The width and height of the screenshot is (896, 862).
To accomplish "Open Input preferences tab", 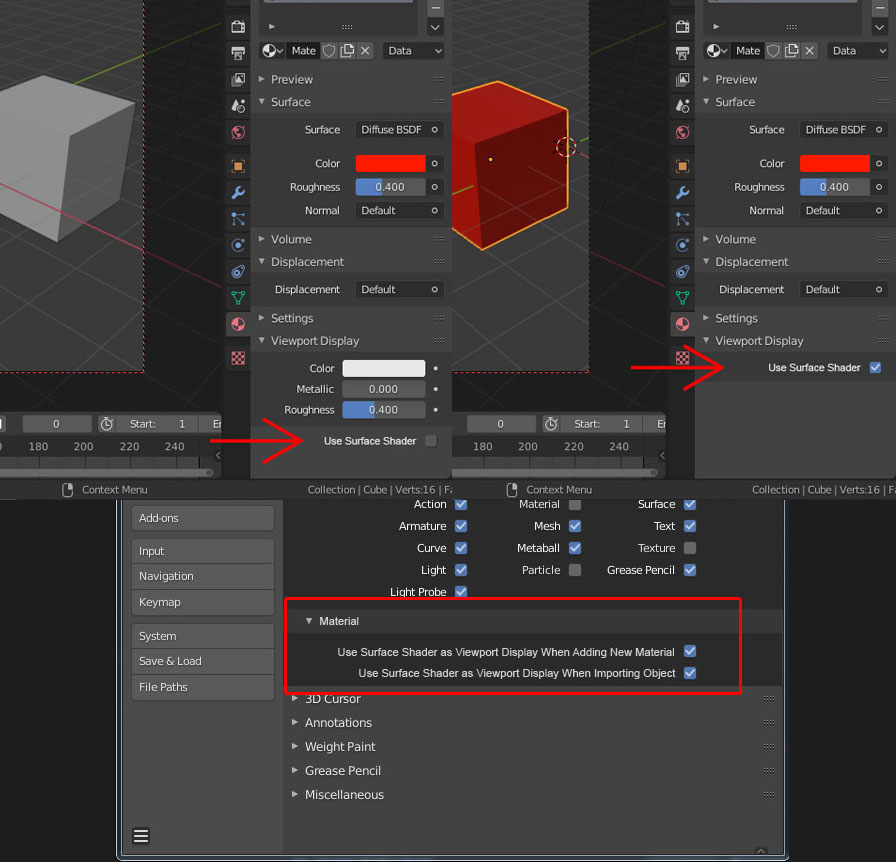I will [x=203, y=551].
